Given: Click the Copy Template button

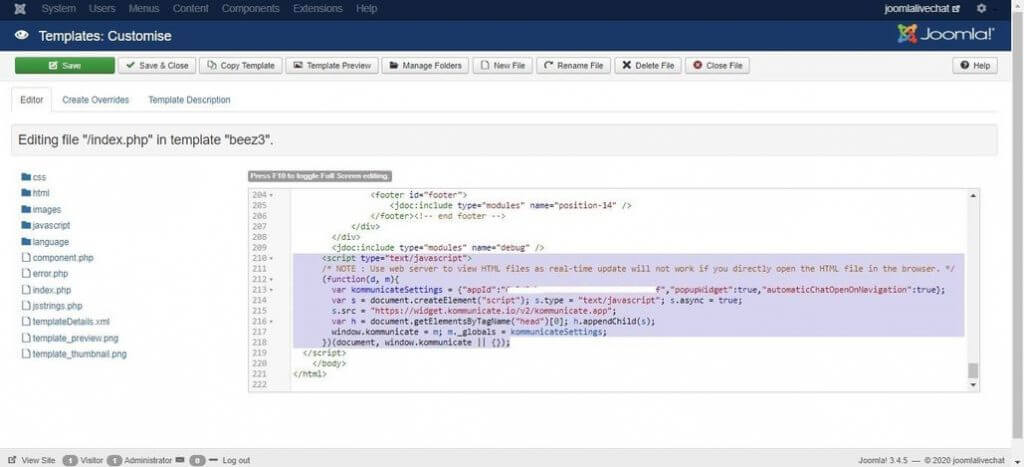Looking at the screenshot, I should [241, 66].
